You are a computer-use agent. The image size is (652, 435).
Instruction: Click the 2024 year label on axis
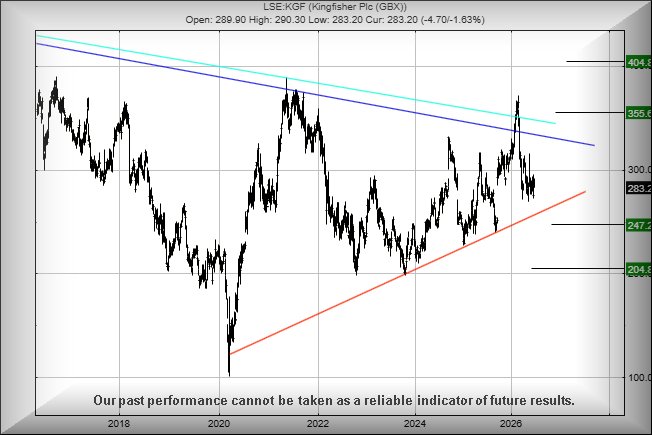[415, 424]
